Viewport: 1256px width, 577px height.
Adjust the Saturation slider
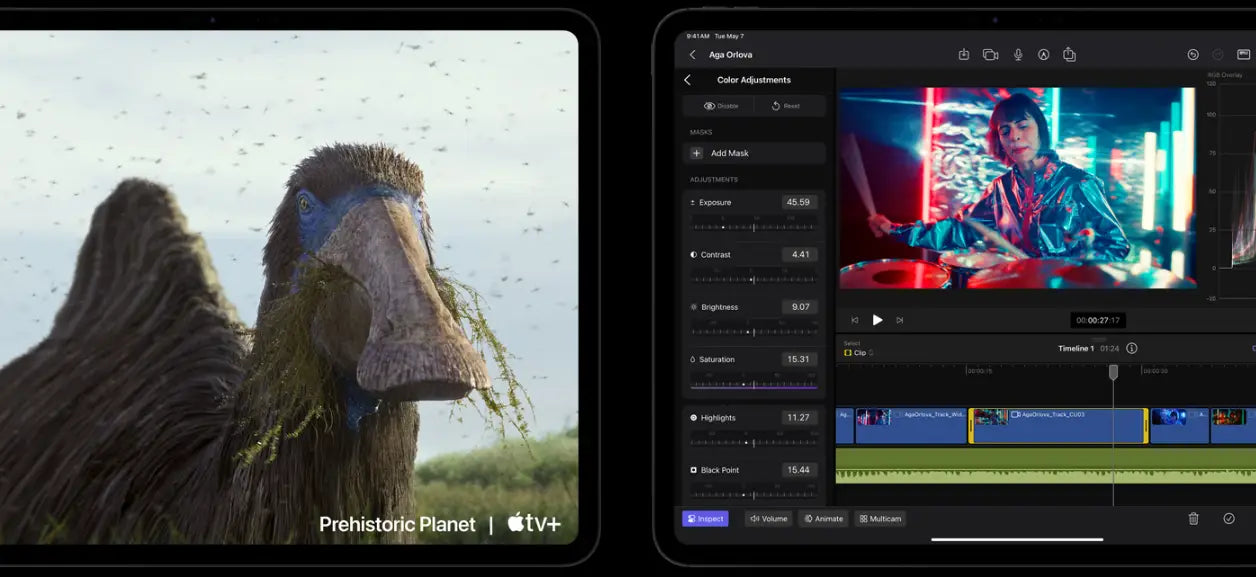click(x=754, y=383)
